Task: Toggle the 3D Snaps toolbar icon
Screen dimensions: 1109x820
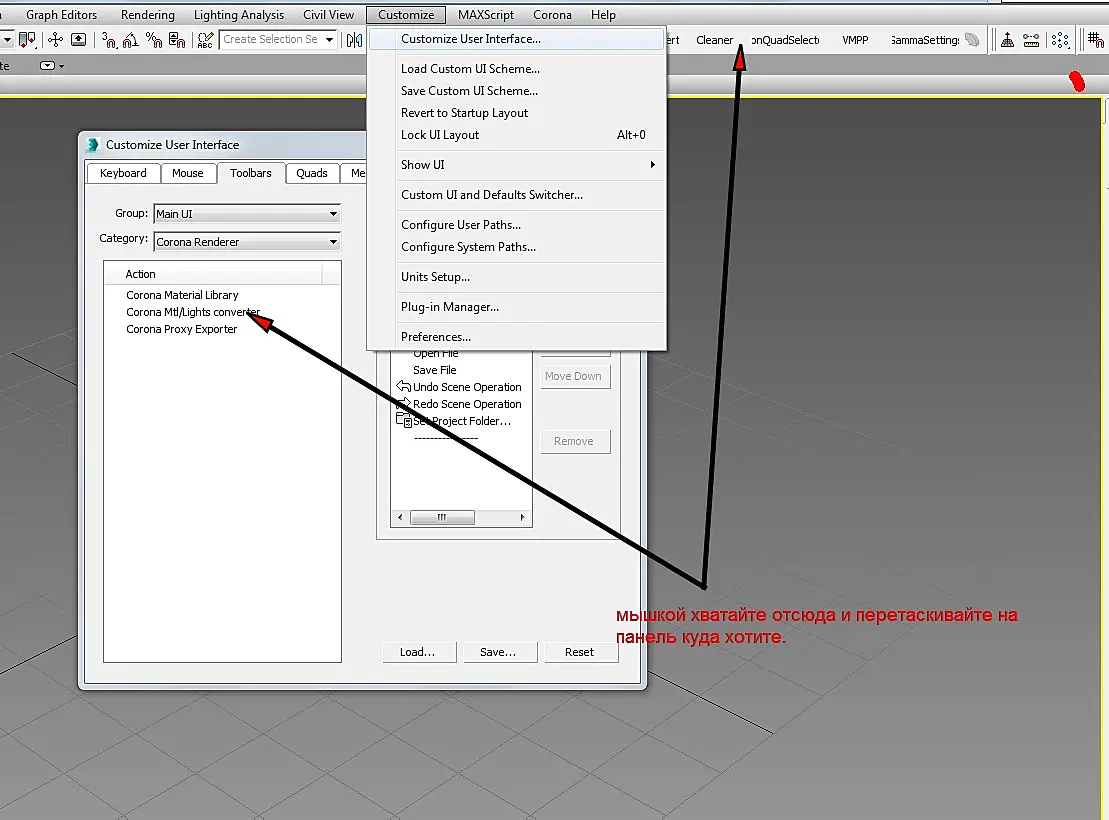Action: click(109, 40)
